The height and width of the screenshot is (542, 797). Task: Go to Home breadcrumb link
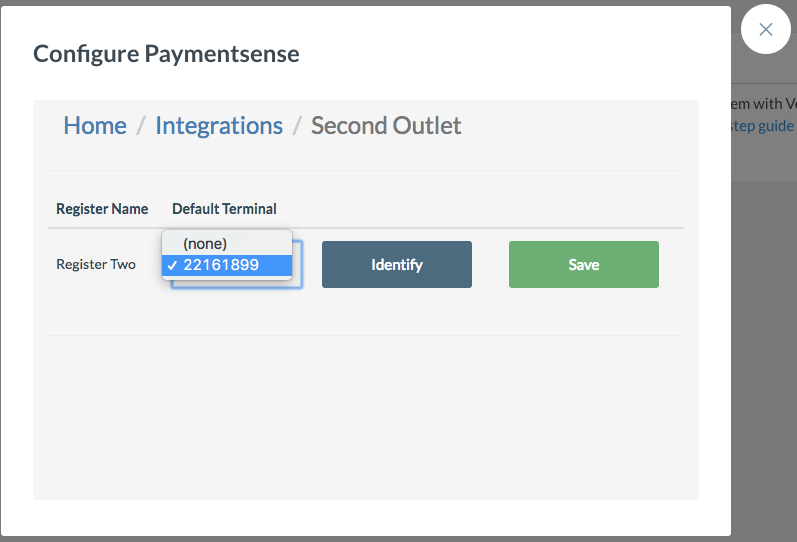95,126
